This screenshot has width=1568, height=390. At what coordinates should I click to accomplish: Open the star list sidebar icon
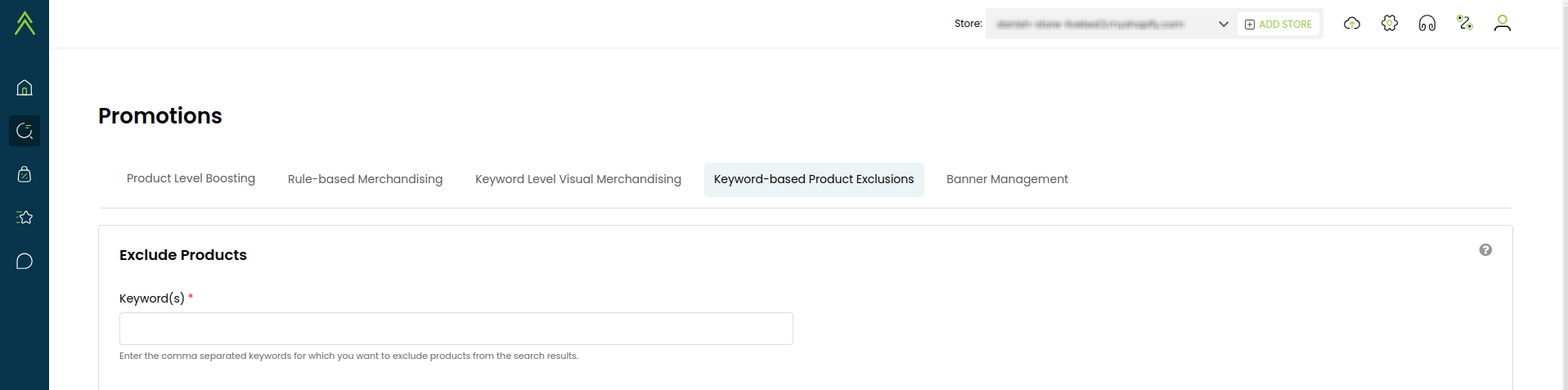(x=25, y=217)
